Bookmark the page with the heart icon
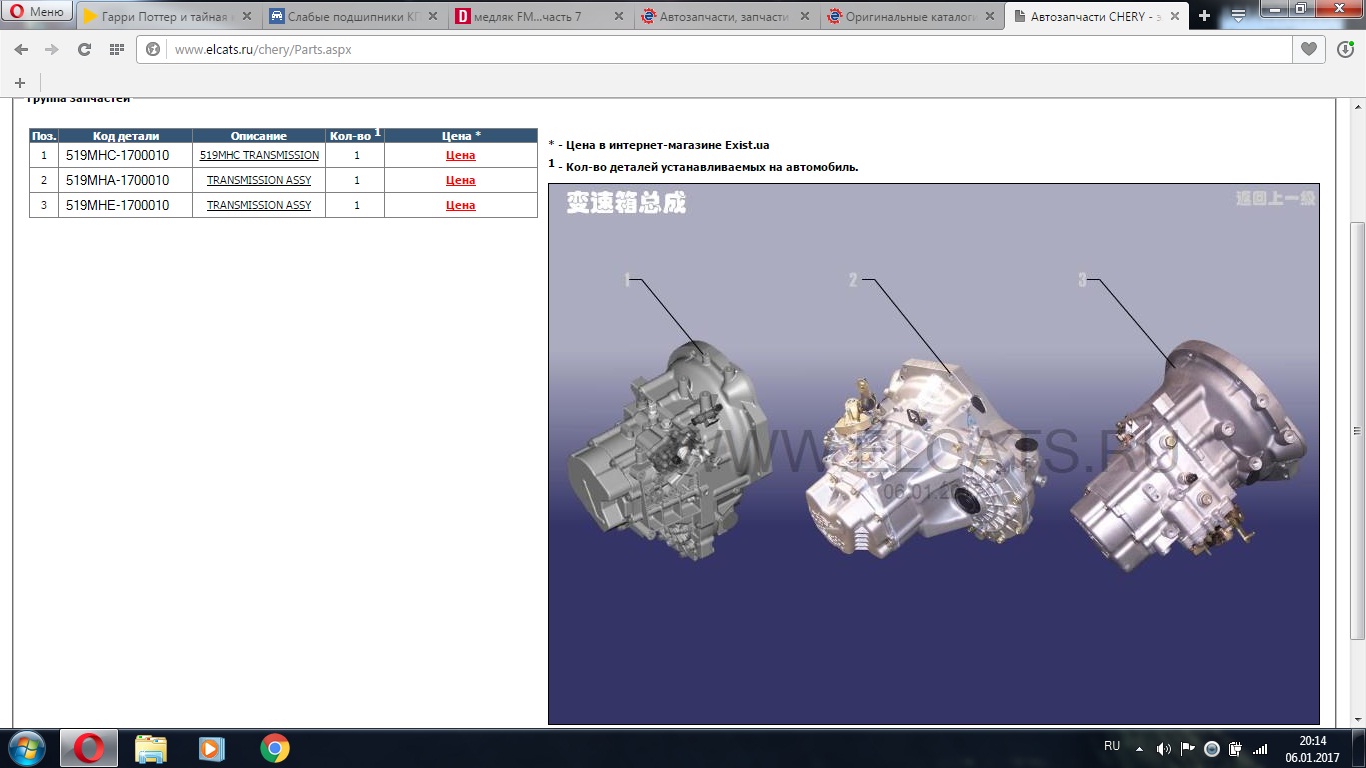The width and height of the screenshot is (1366, 768). pos(1308,49)
